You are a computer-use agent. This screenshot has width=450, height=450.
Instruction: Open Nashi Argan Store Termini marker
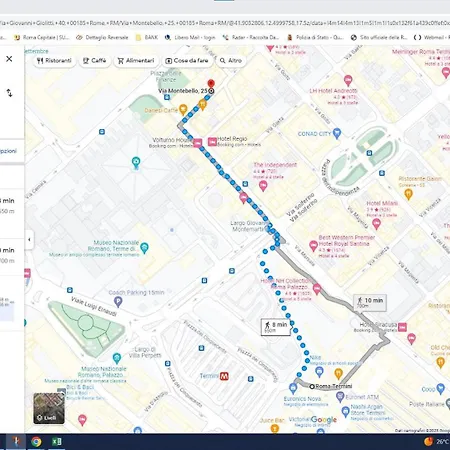click(x=345, y=411)
